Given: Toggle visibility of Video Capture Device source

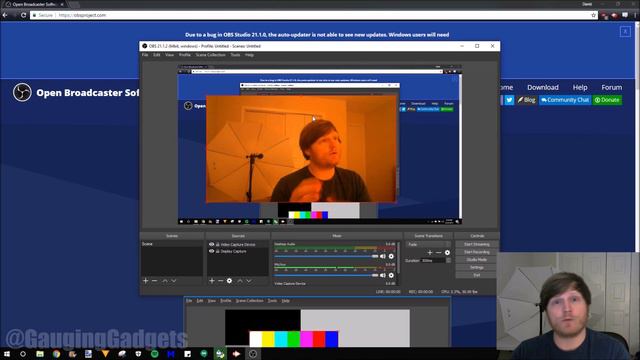Looking at the screenshot, I should pyautogui.click(x=211, y=244).
